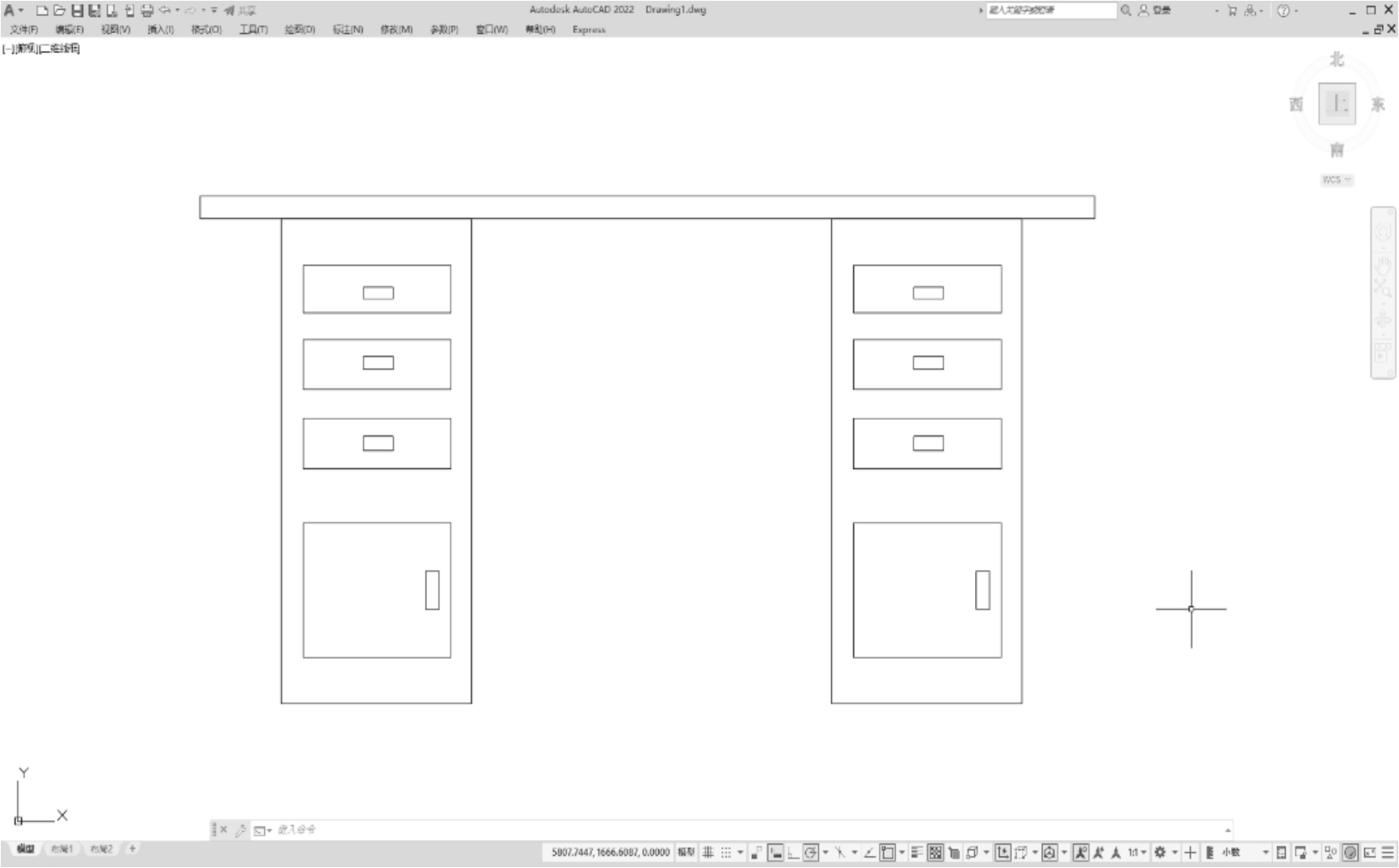The image size is (1399, 868).
Task: Save the drawing with the Save icon
Action: pos(77,10)
